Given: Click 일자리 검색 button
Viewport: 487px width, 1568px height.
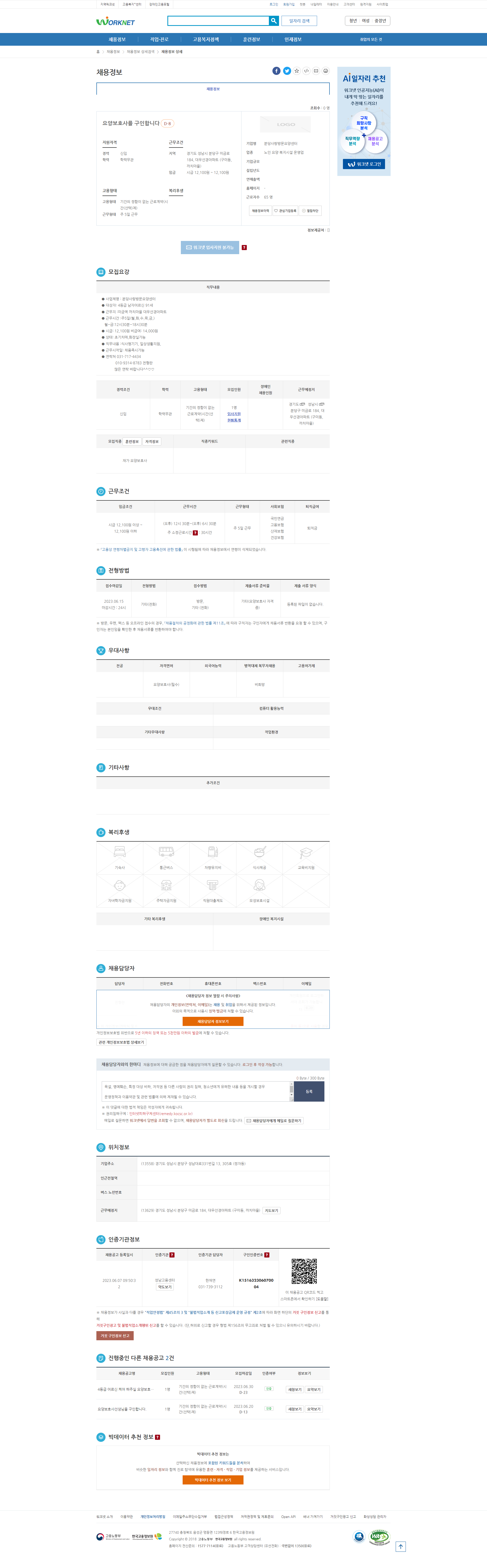Looking at the screenshot, I should (299, 21).
